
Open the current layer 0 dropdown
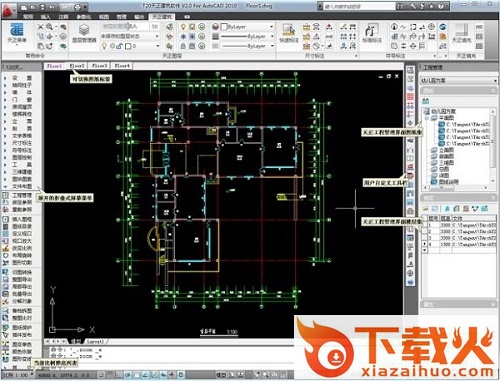pyautogui.click(x=130, y=46)
